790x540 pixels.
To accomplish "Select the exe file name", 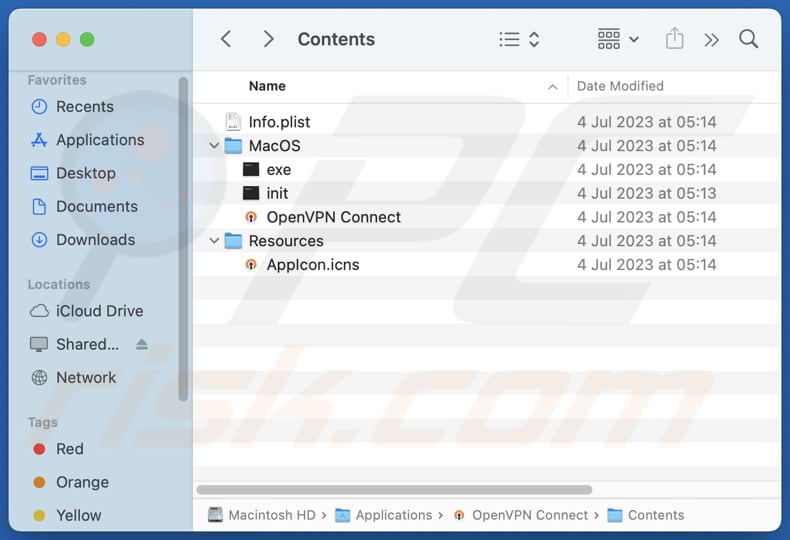I will click(x=279, y=170).
